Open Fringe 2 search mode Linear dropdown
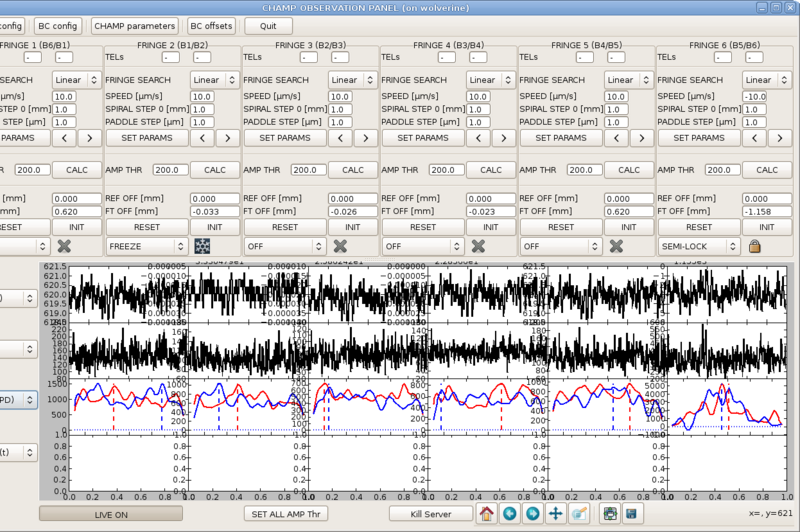The height and width of the screenshot is (532, 800). (214, 80)
